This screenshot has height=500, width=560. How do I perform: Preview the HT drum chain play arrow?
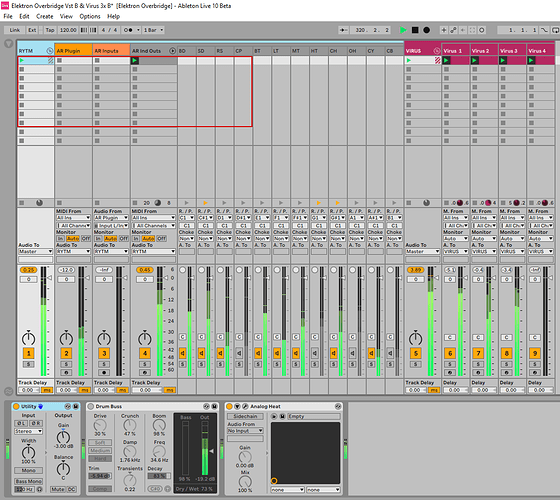(319, 203)
